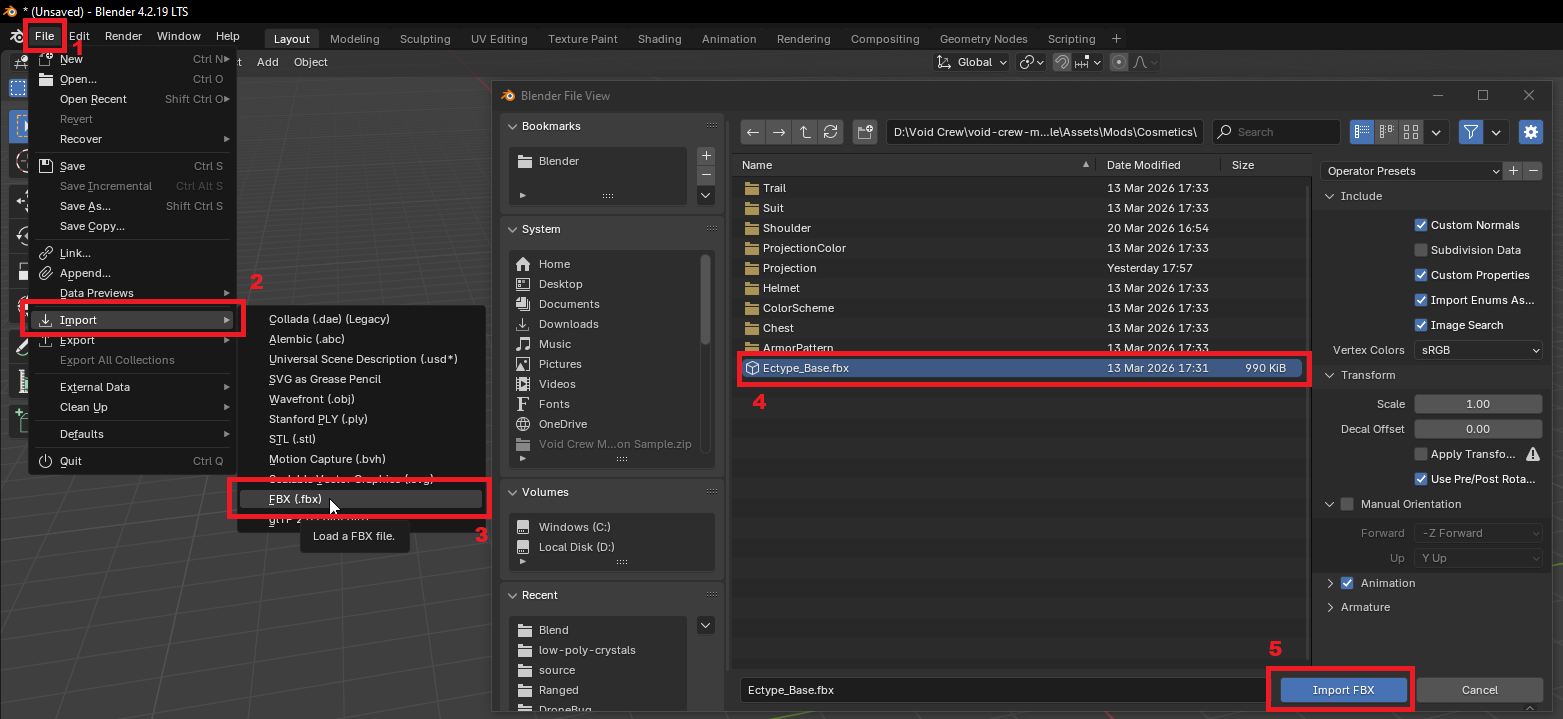The height and width of the screenshot is (719, 1563).
Task: Switch to the Sculpting workspace tab
Action: pyautogui.click(x=425, y=39)
